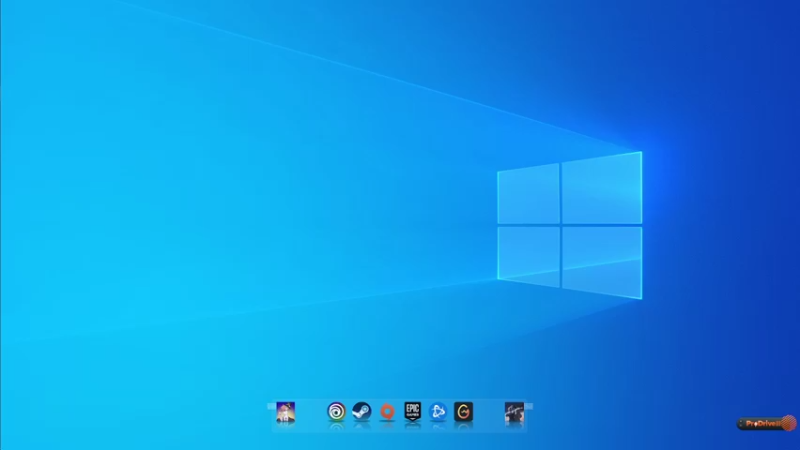Open the game cover at the dock's left end

coord(286,412)
